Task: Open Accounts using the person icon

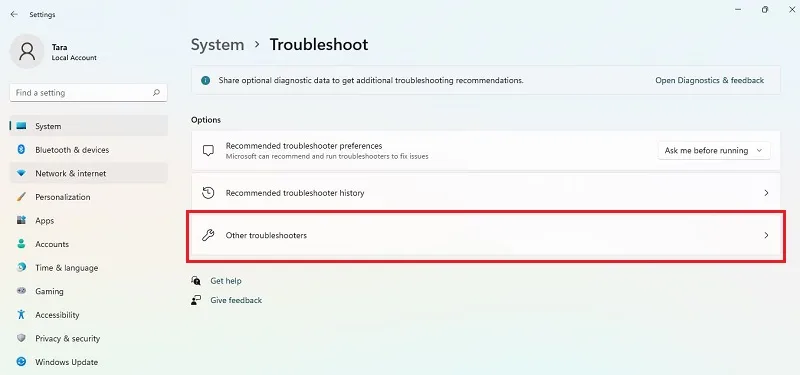Action: 21,244
